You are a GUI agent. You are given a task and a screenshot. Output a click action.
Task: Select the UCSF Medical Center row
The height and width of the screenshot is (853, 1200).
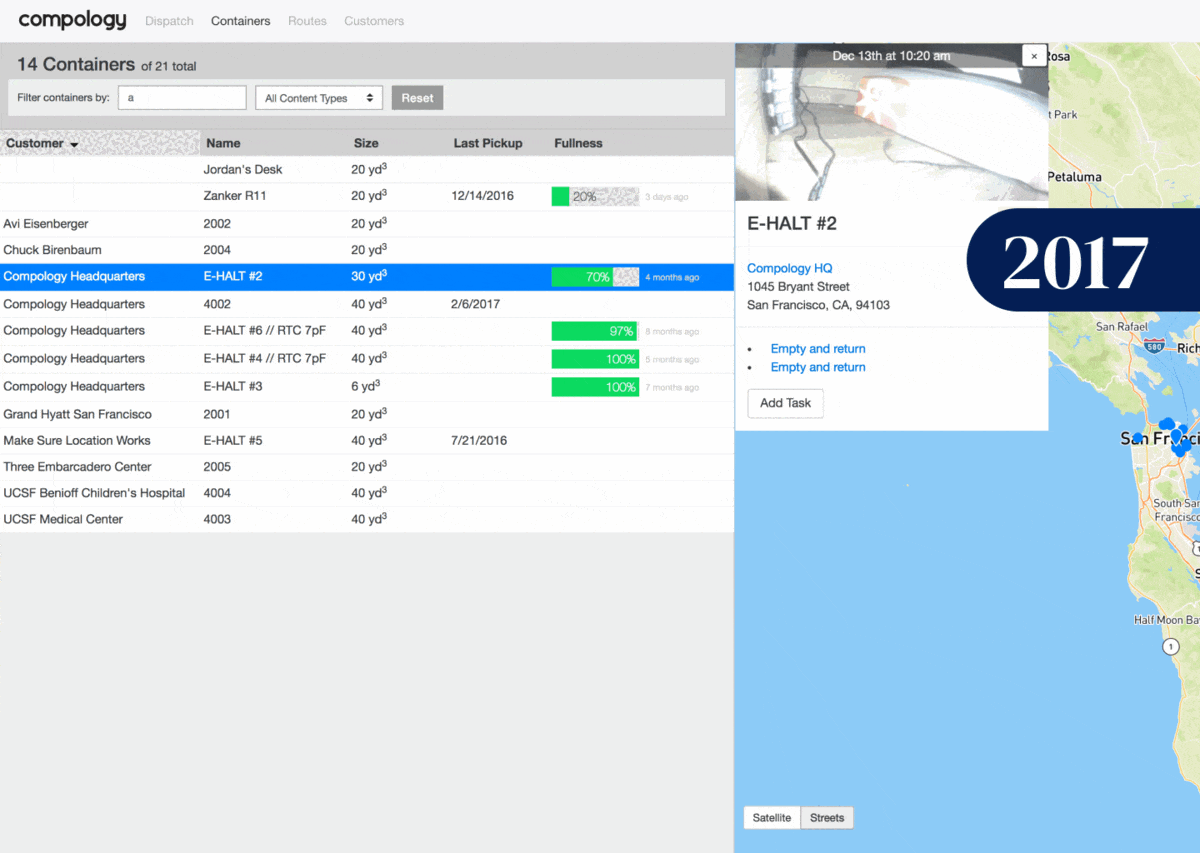pos(367,519)
